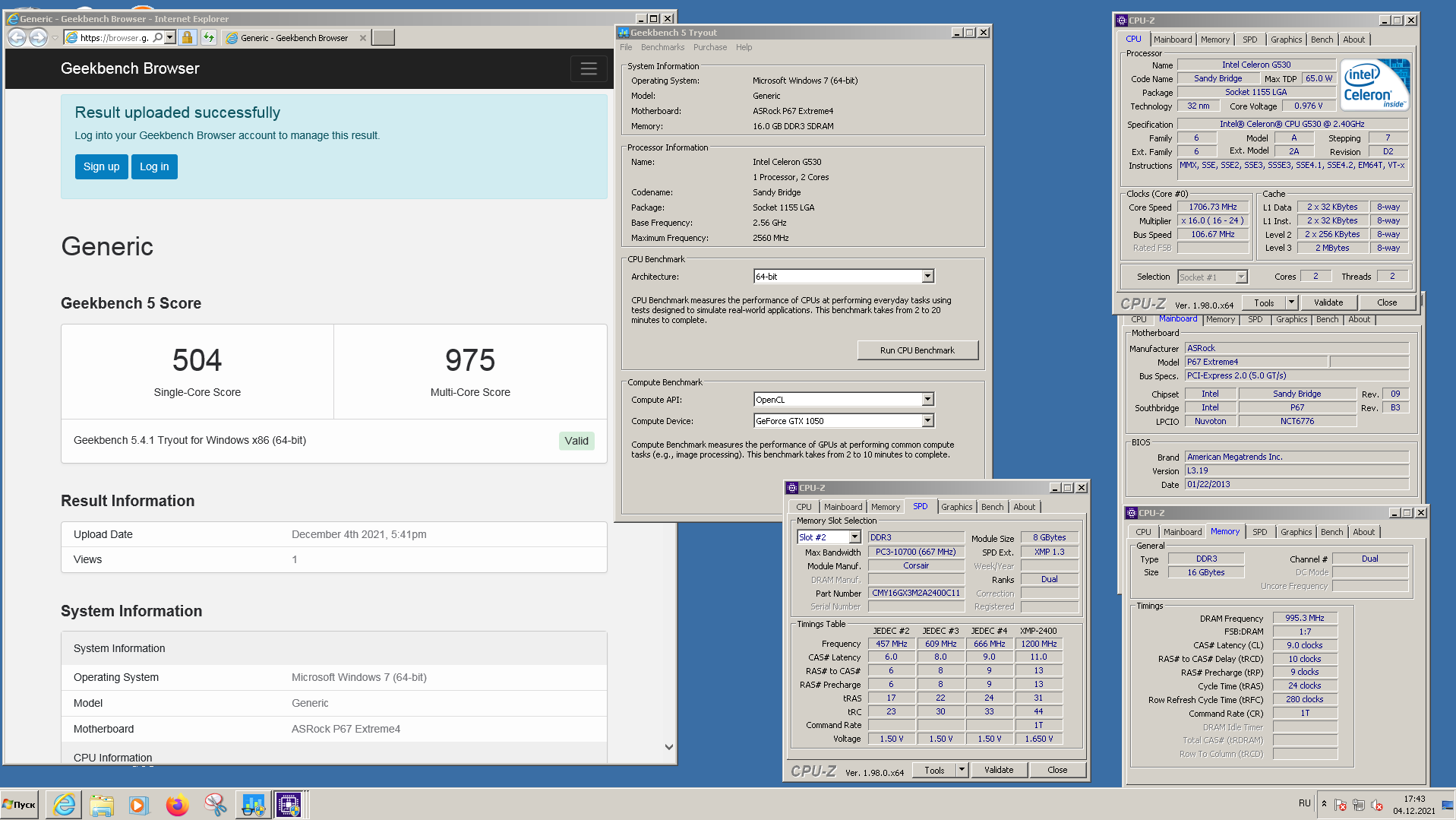Click the address bar search magnifier
The width and height of the screenshot is (1456, 820).
point(158,37)
